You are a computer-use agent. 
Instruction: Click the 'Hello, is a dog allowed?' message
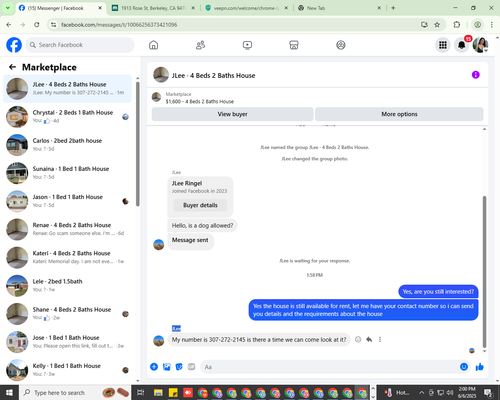(x=202, y=226)
